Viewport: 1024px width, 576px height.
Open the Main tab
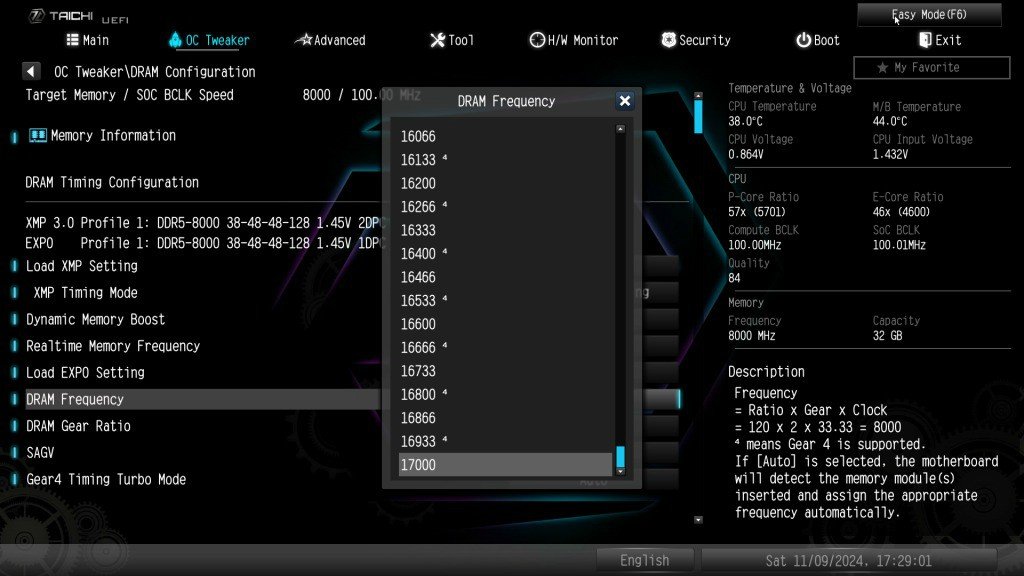click(x=88, y=40)
